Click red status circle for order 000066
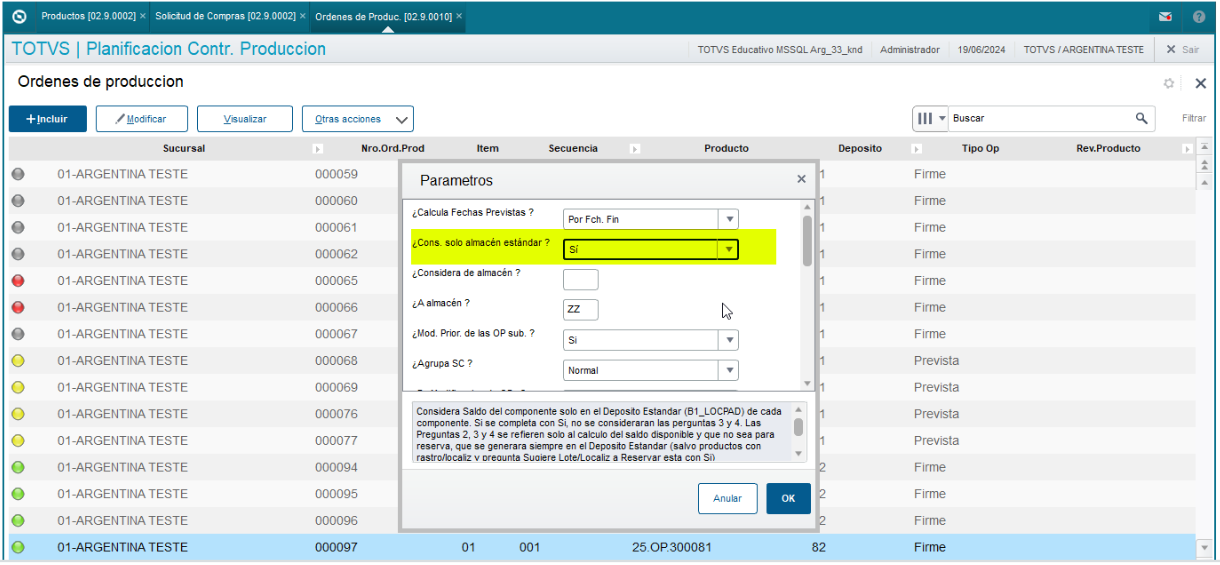 click(18, 307)
